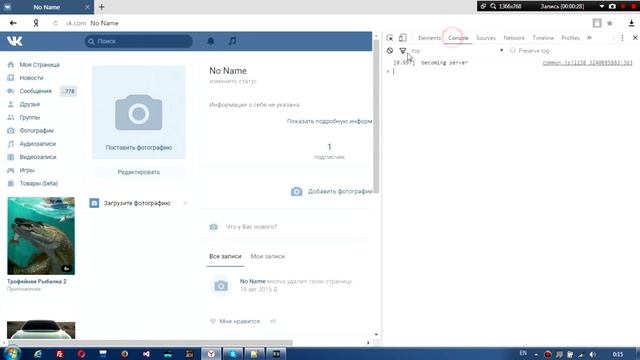Click the heart icon next to Мне нравится

pos(213,321)
